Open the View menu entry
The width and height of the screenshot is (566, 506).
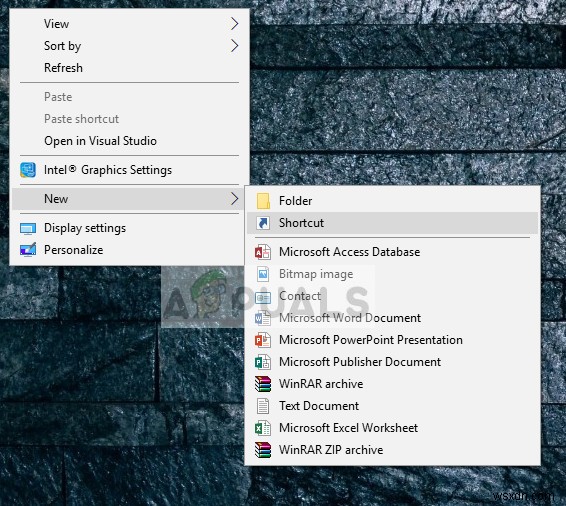click(130, 24)
